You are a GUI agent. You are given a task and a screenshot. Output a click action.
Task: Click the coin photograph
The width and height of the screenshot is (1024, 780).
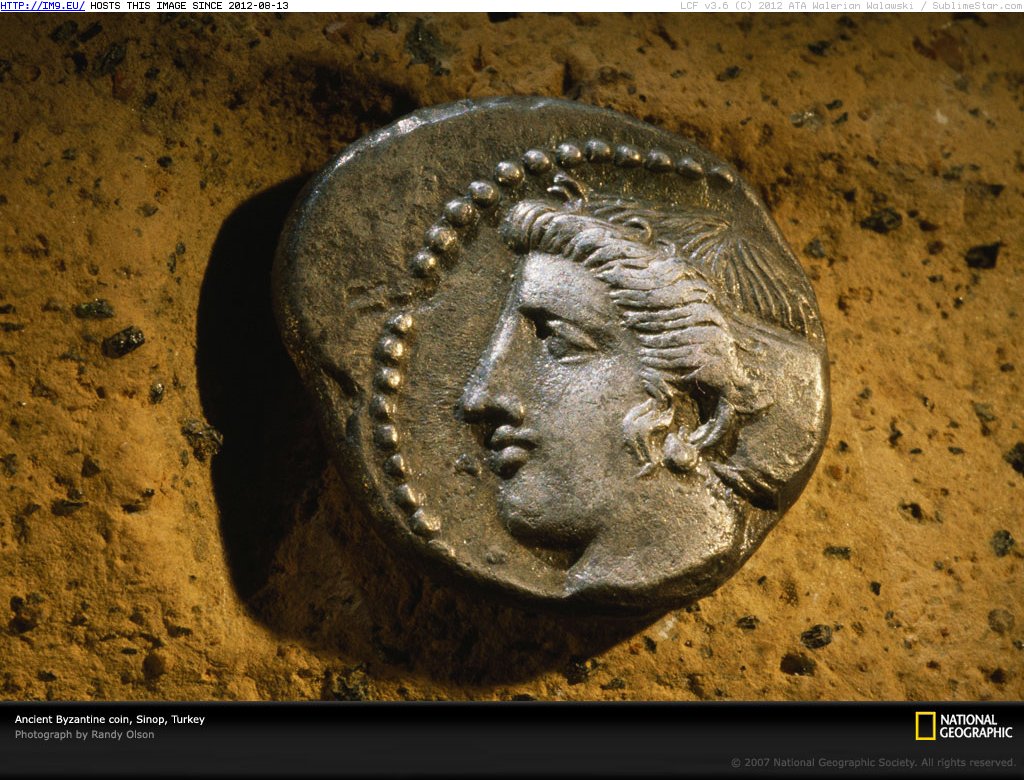[512, 357]
